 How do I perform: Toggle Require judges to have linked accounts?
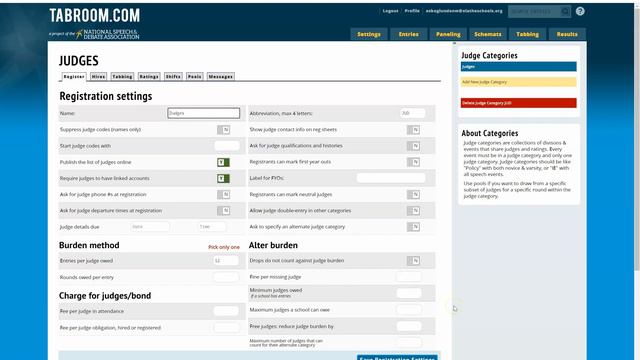tap(223, 178)
